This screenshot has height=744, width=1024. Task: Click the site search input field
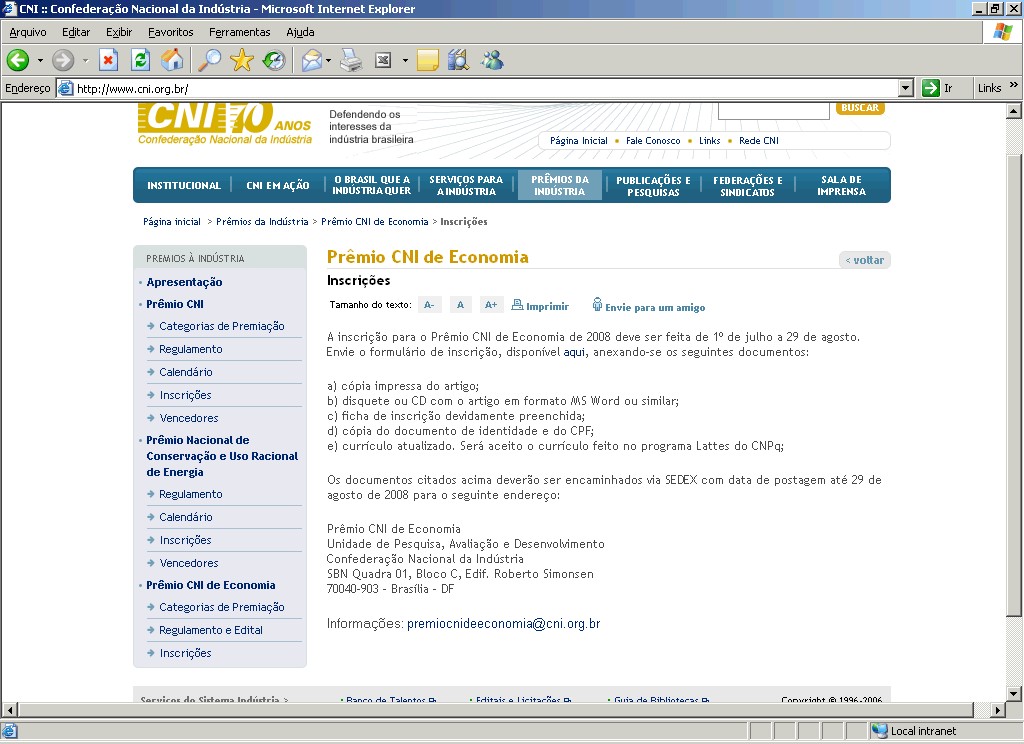[x=773, y=110]
